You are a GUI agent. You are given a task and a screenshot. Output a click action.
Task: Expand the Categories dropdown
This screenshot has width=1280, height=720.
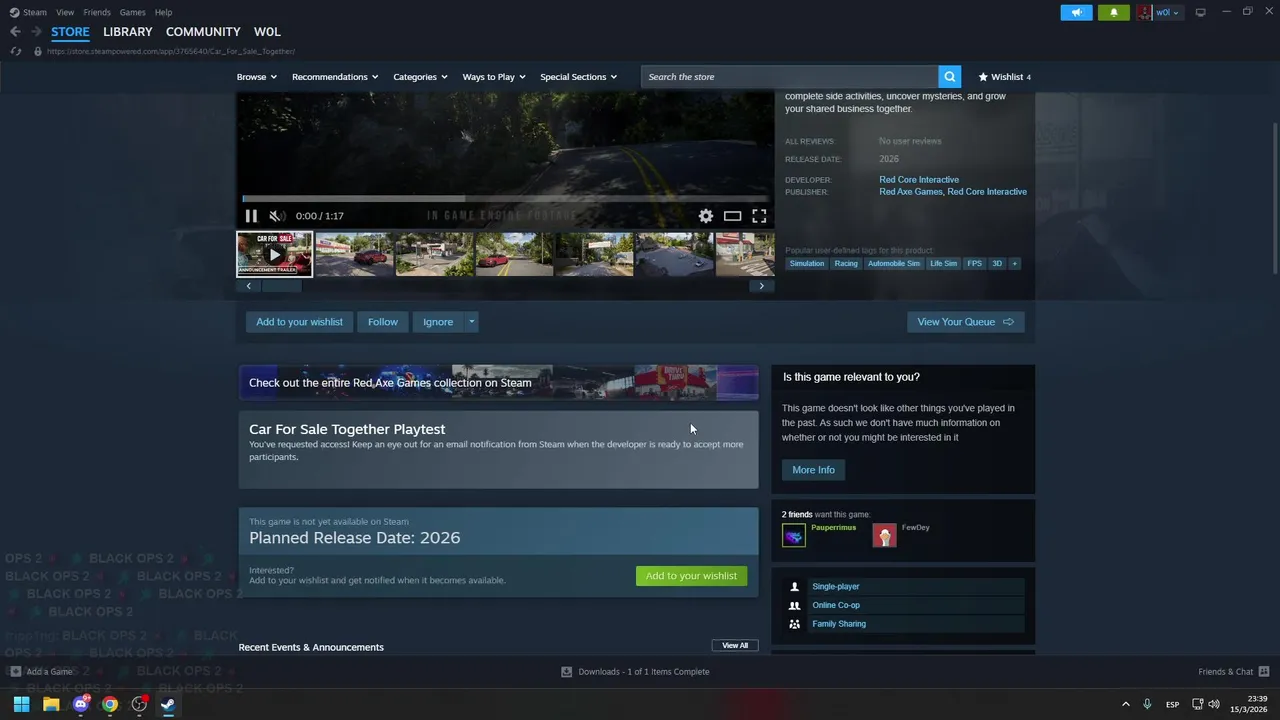coord(420,77)
